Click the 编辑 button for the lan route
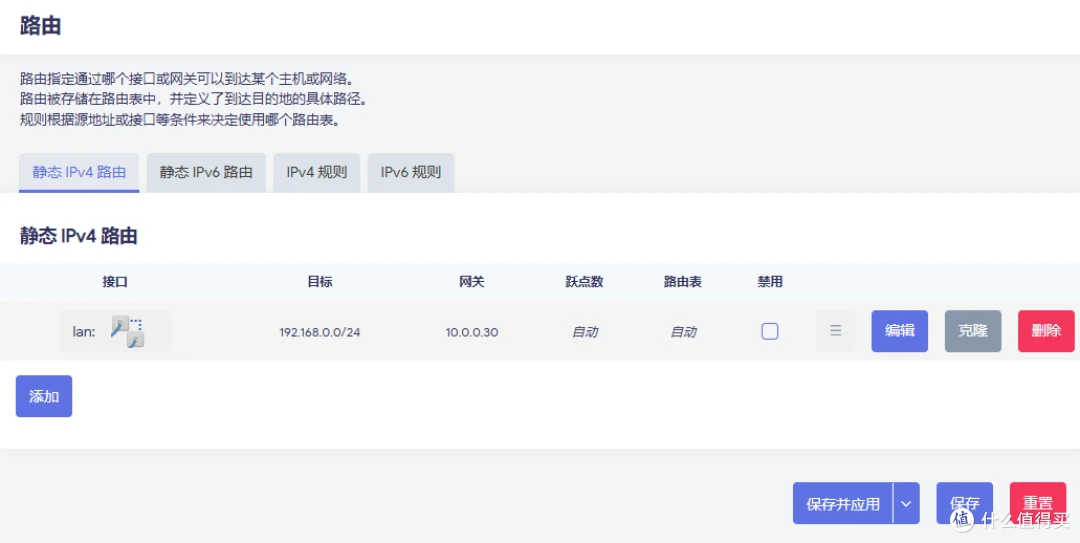Viewport: 1080px width, 543px height. point(900,331)
